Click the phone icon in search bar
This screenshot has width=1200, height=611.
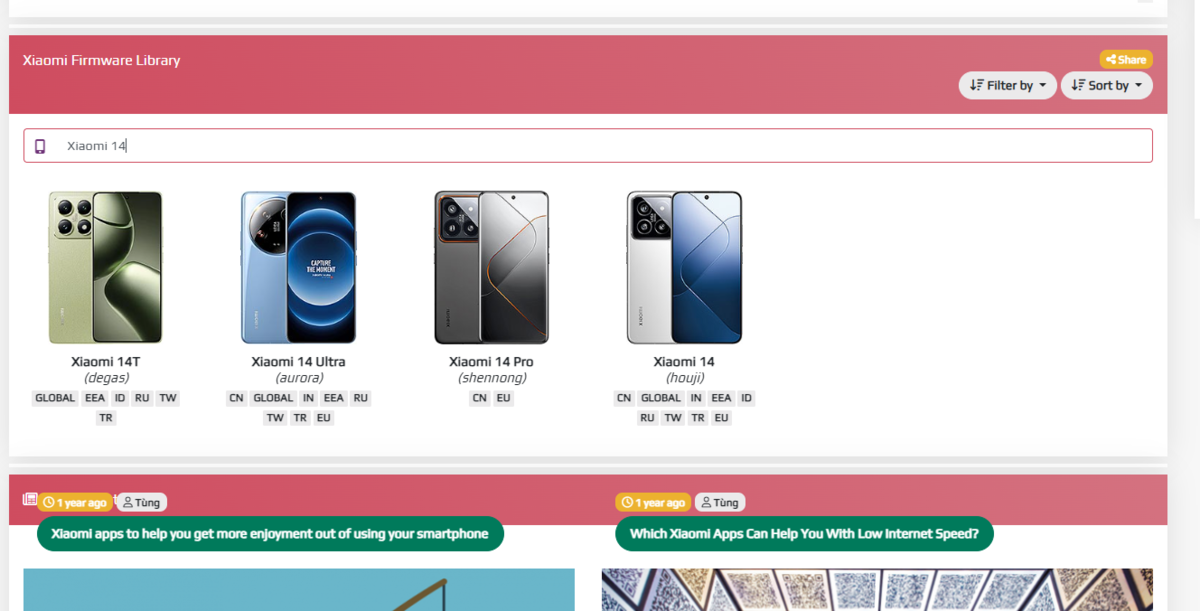pos(40,146)
